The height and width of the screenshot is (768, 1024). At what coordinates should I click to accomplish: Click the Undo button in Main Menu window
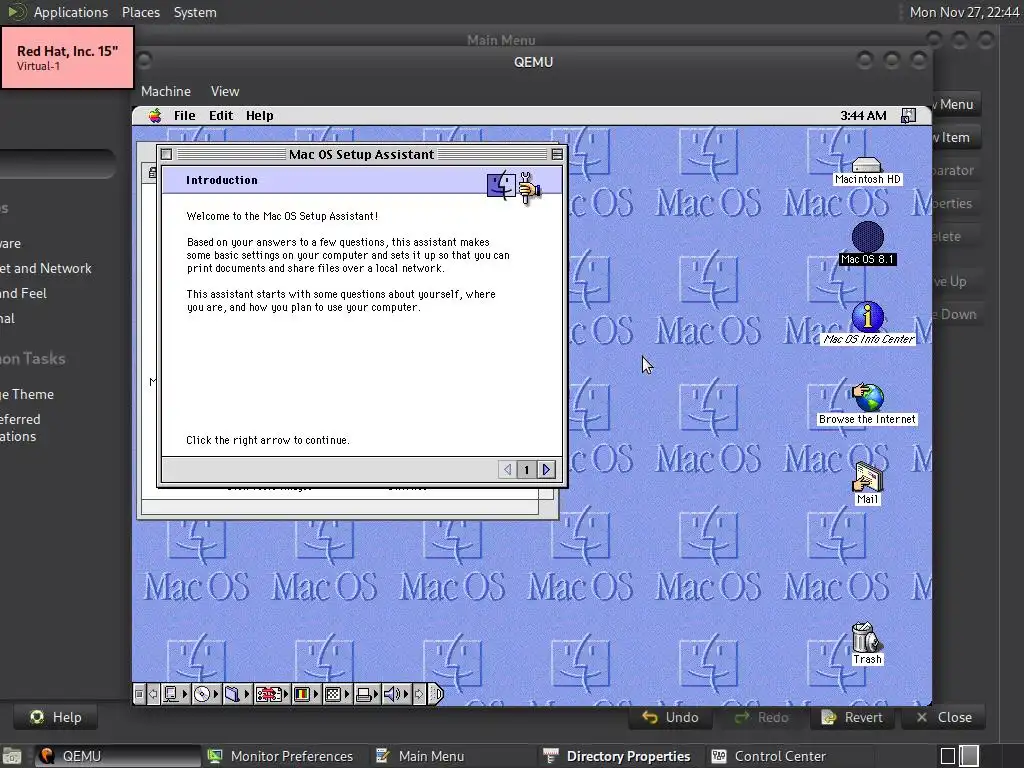669,718
